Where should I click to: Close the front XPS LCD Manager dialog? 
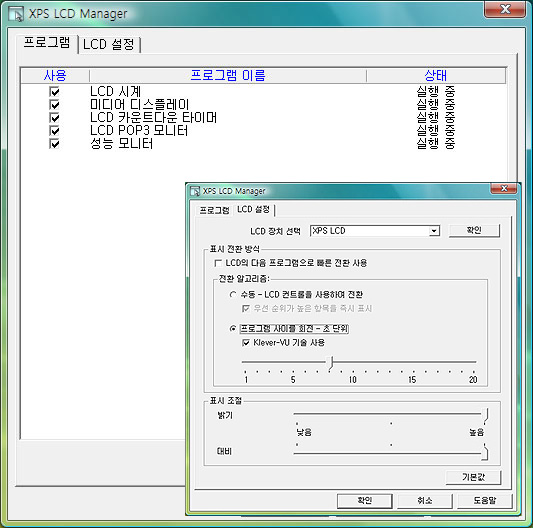click(504, 188)
